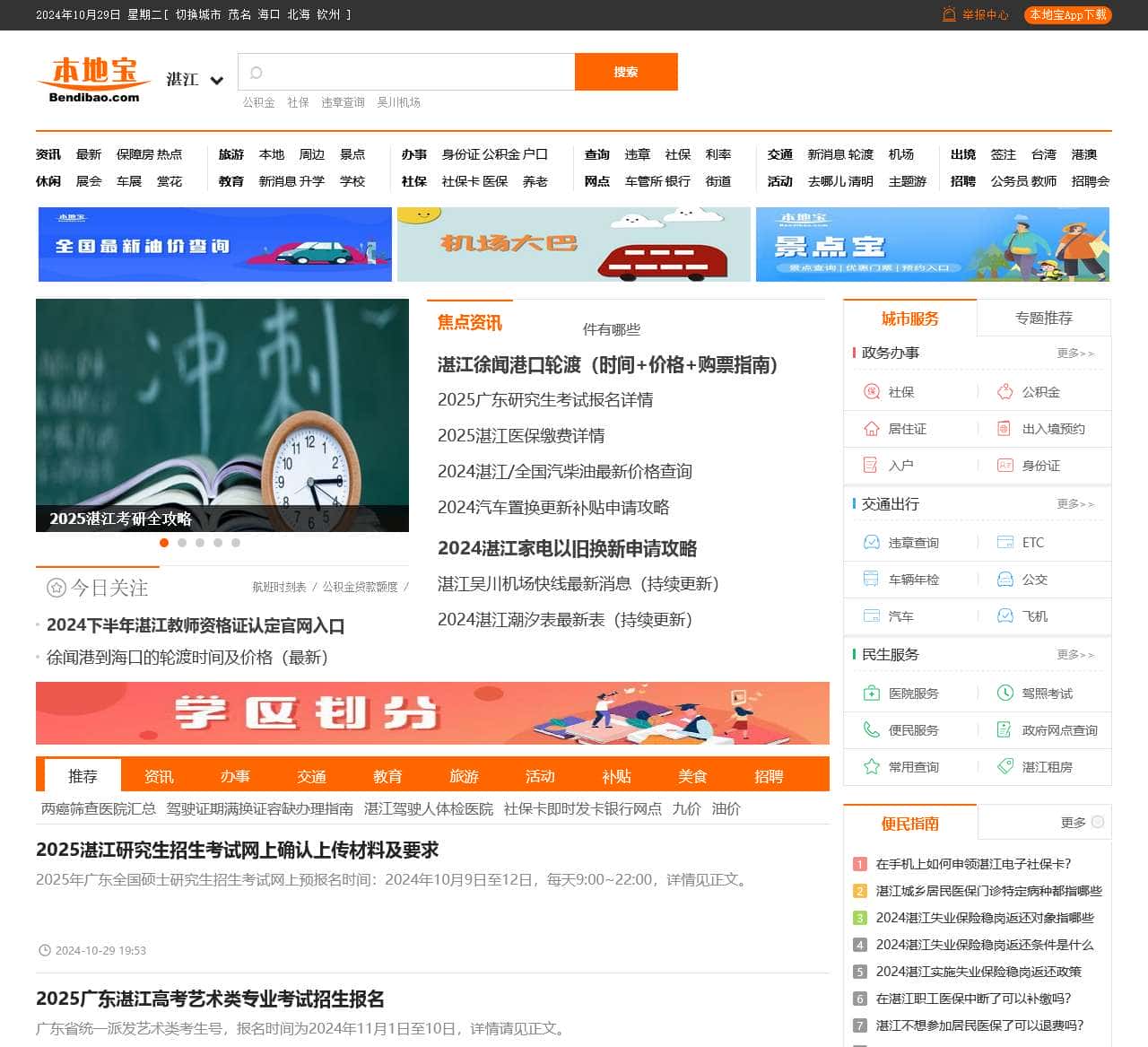
Task: Click the 本地宝 Bendibao logo
Action: pyautogui.click(x=94, y=80)
